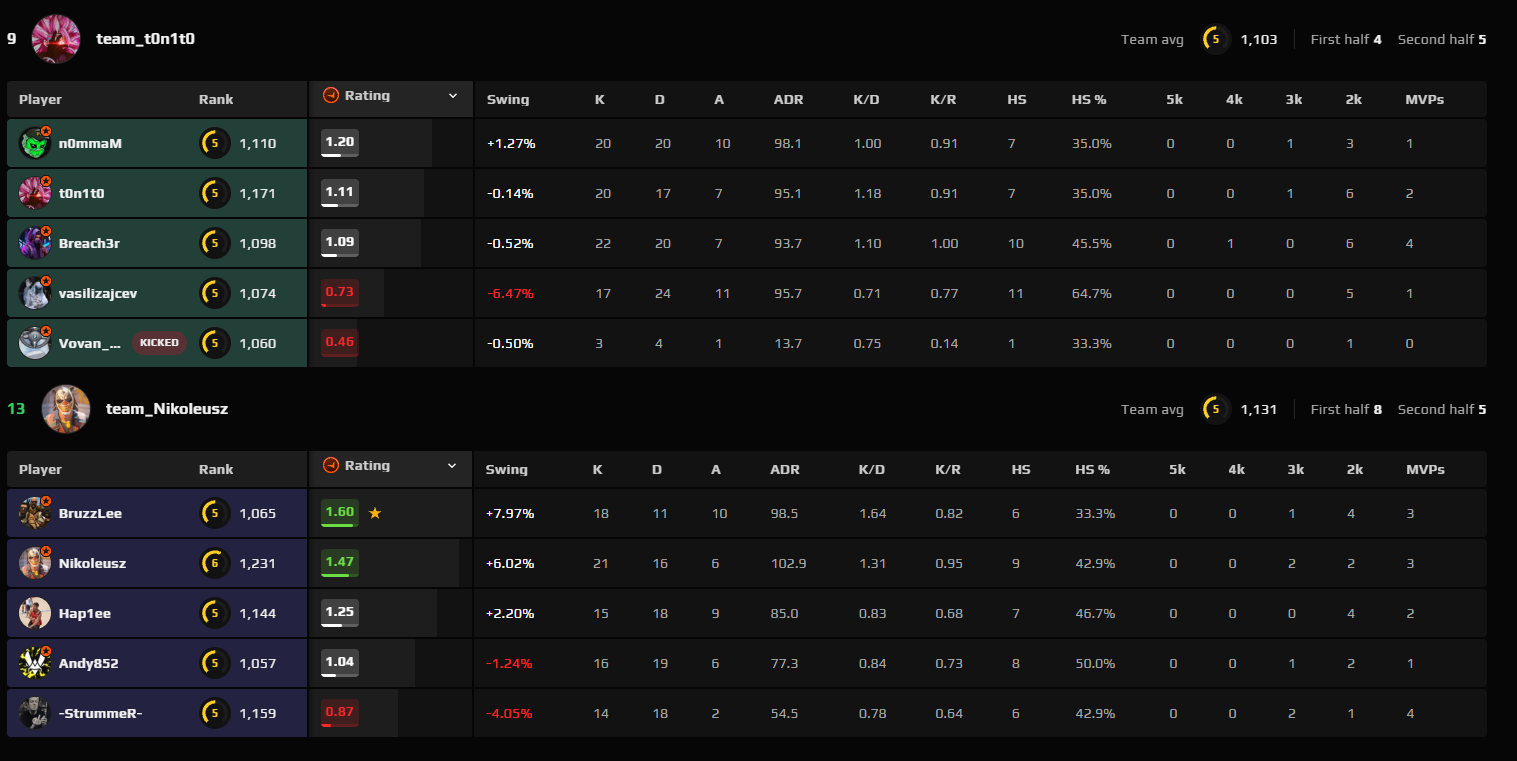Expand the Rating sort chevron in the top table
The image size is (1517, 761).
coord(453,96)
